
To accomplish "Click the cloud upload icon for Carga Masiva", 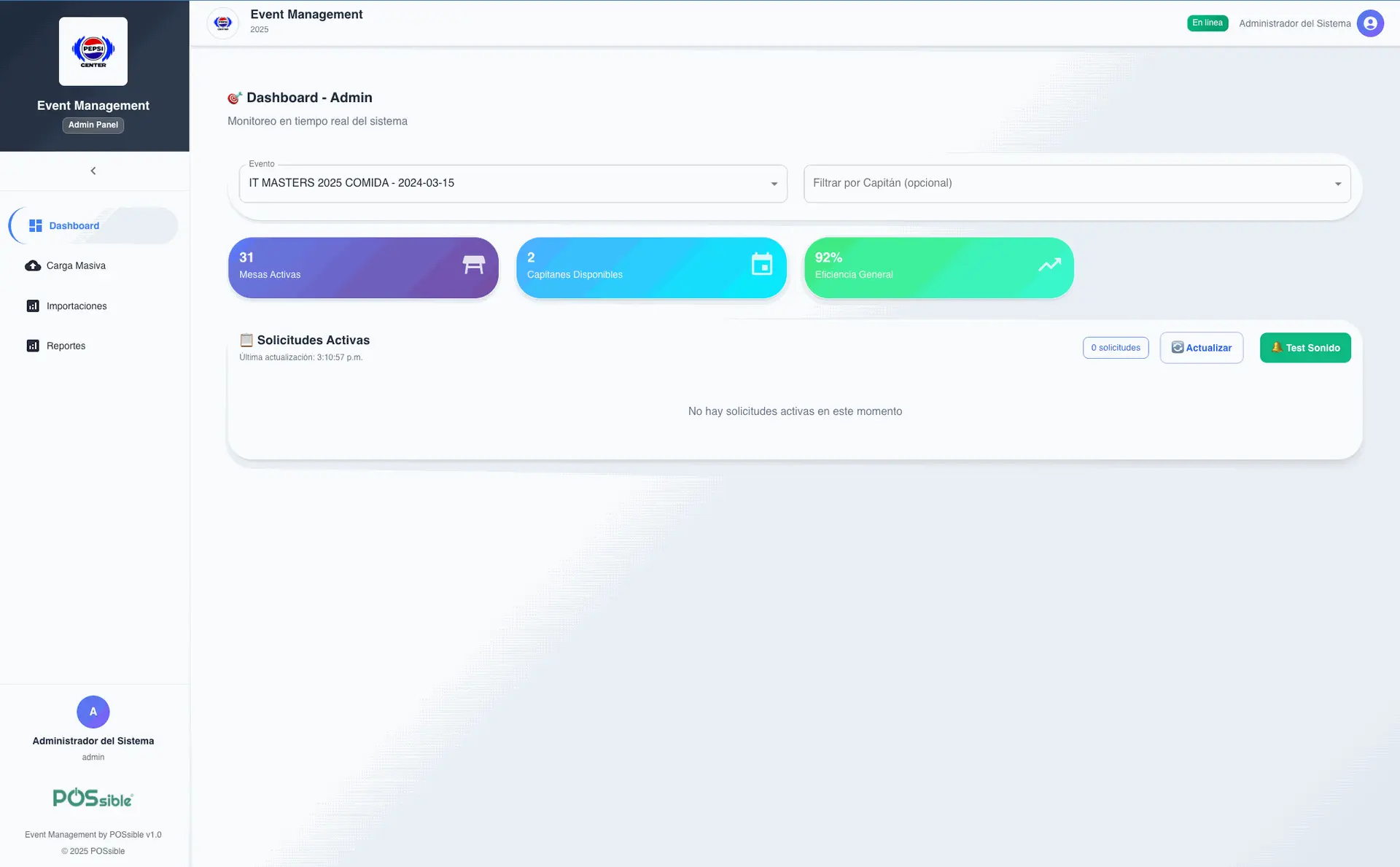I will (x=33, y=266).
